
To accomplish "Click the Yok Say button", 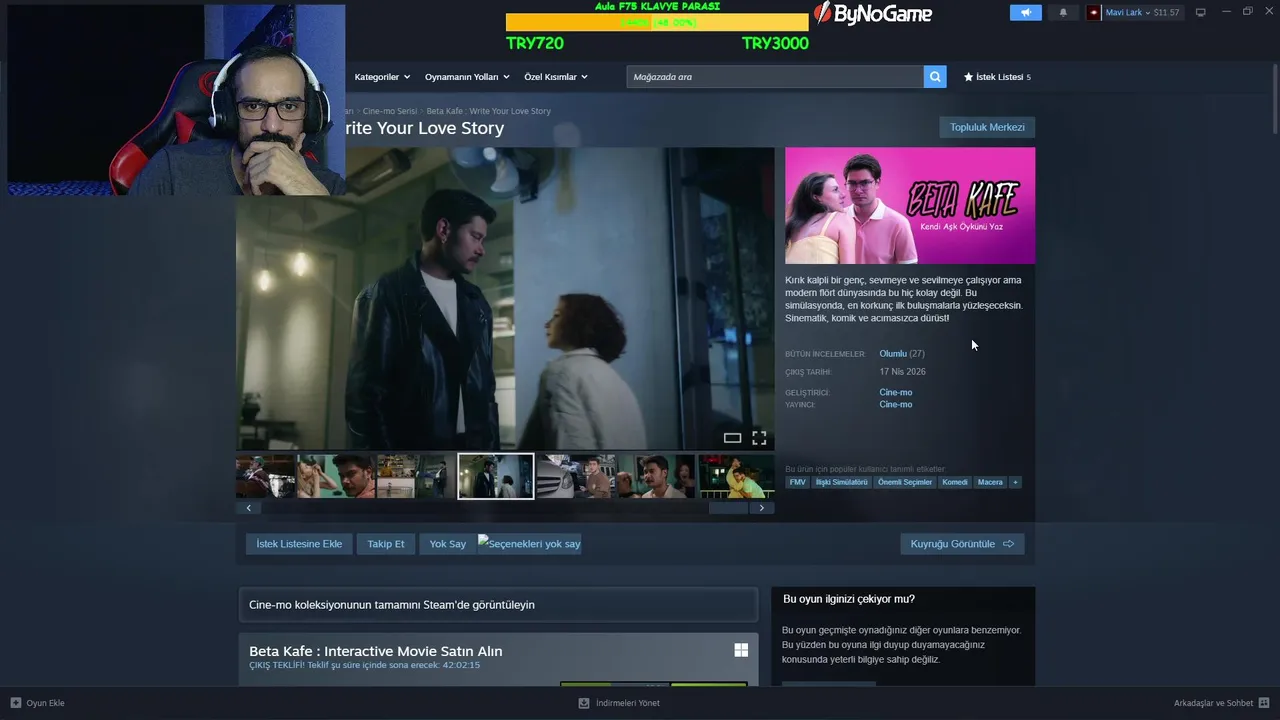I will coord(448,544).
